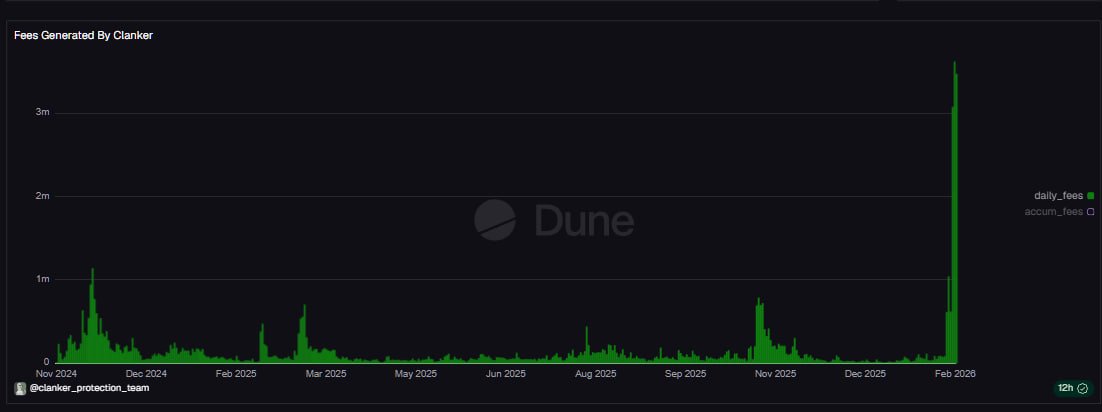Click the checkmark icon beside 12h
Viewport: 1102px width, 412px height.
[x=1082, y=388]
